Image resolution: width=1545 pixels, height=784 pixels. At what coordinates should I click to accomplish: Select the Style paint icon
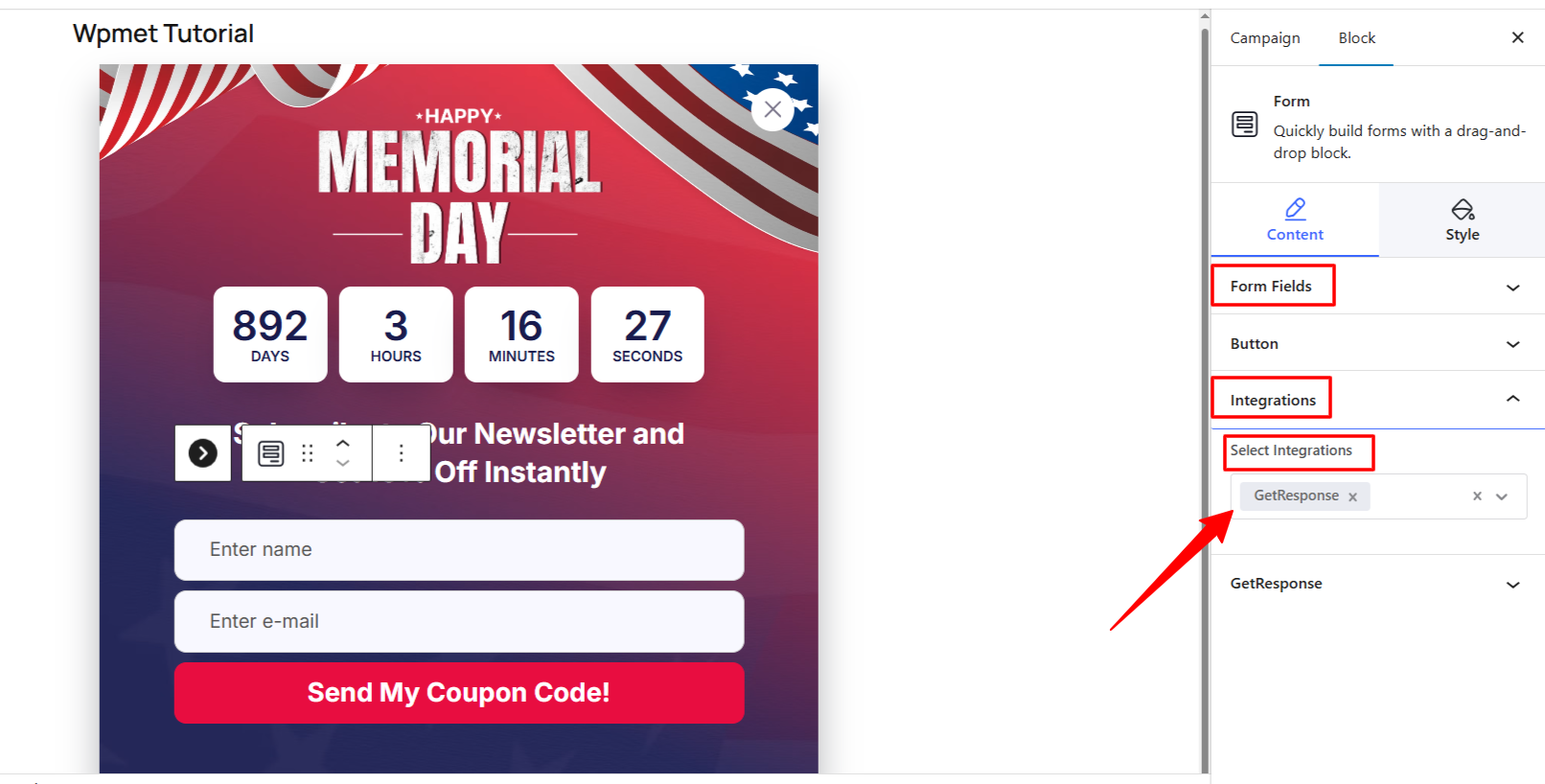1462,219
